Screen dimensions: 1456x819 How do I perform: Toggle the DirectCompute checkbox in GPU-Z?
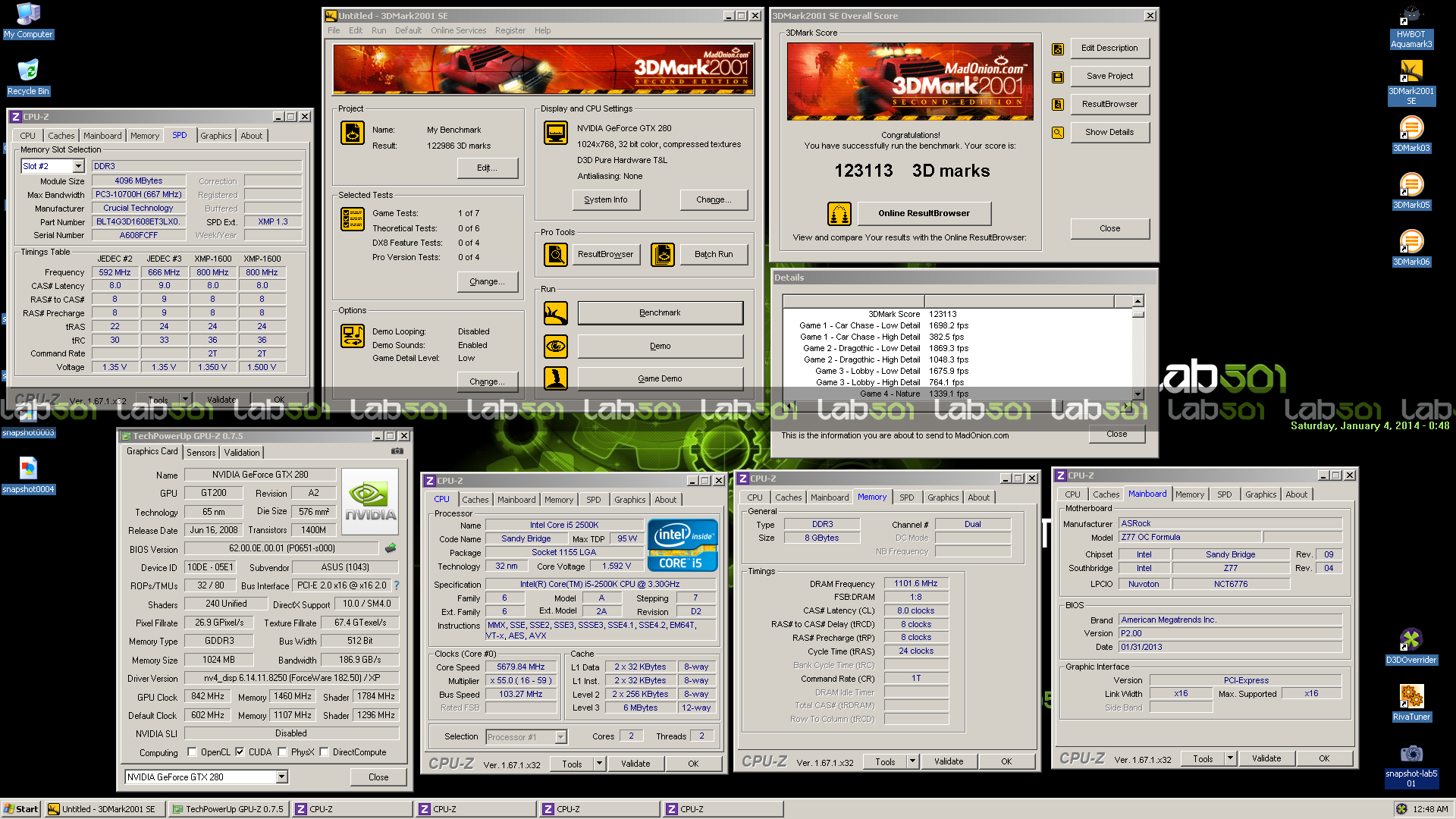324,752
